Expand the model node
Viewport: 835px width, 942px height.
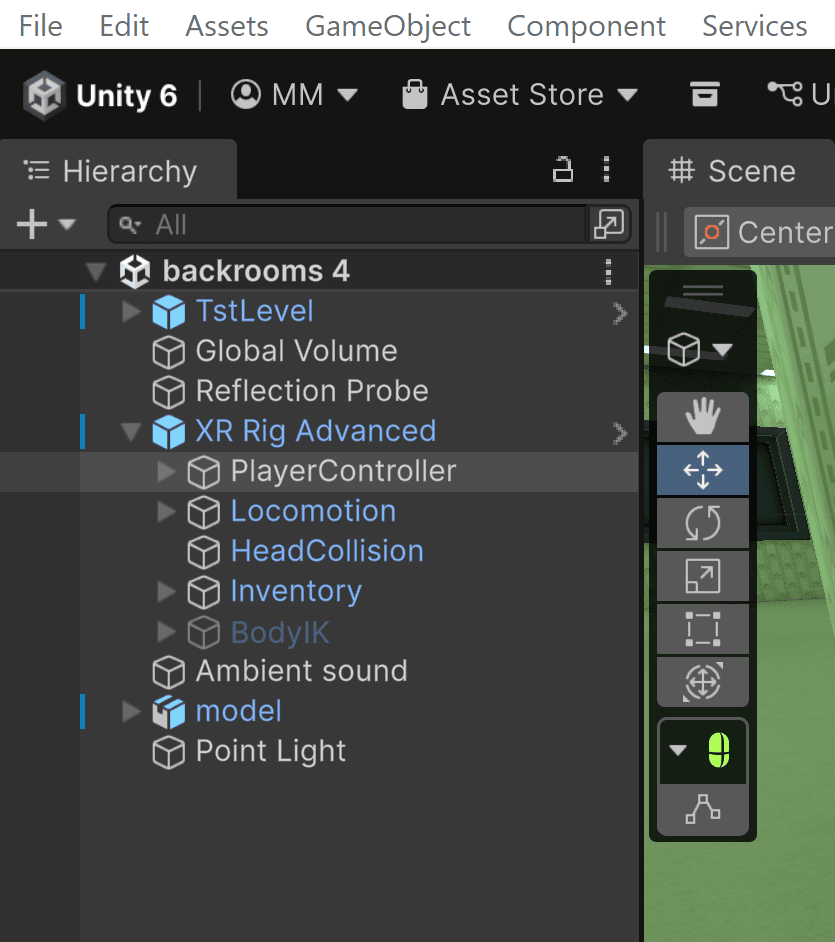(131, 711)
